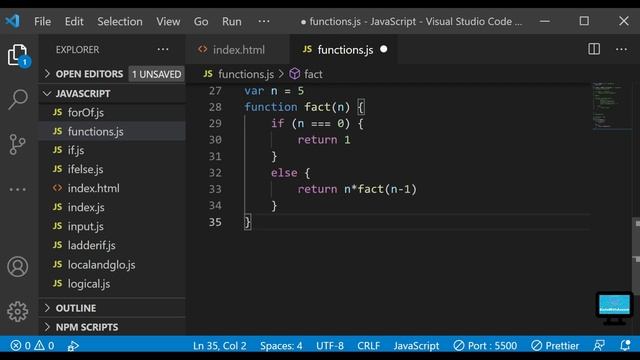Viewport: 640px width, 360px height.
Task: Click the 'if (n === 0) {' code line
Action: (x=317, y=123)
